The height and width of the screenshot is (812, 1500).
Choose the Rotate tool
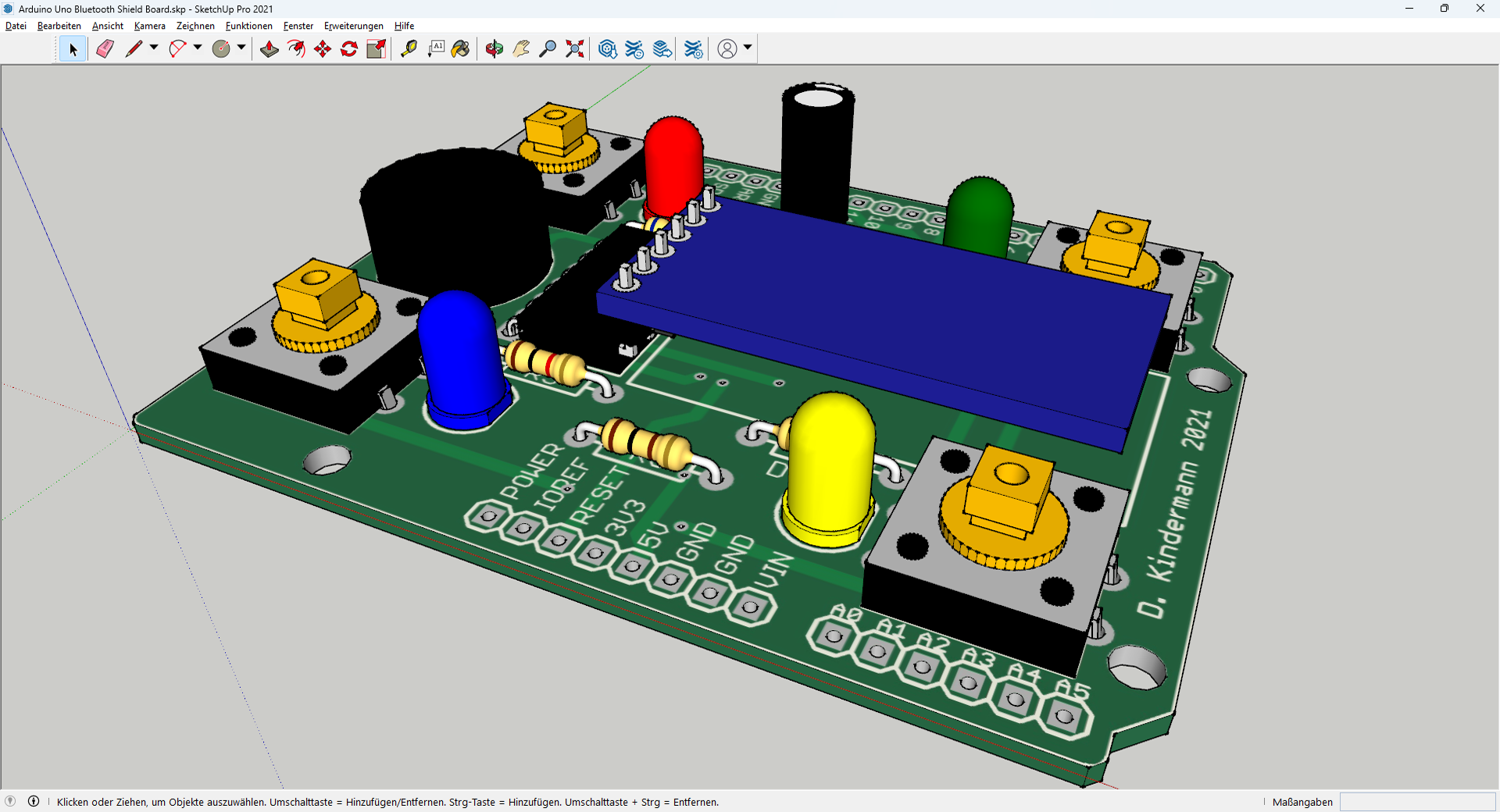(x=349, y=49)
